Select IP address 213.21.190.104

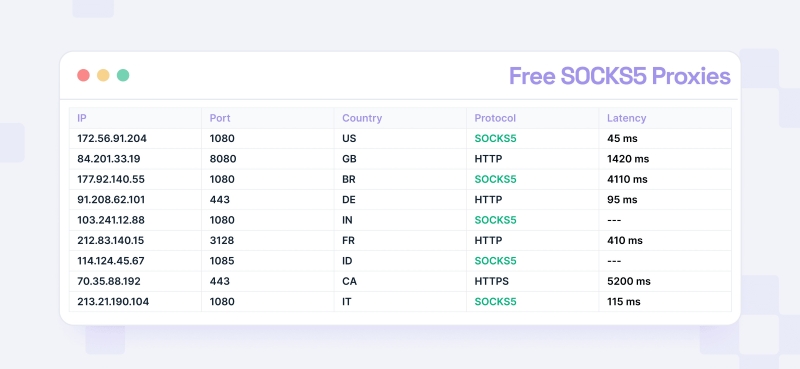(x=113, y=302)
